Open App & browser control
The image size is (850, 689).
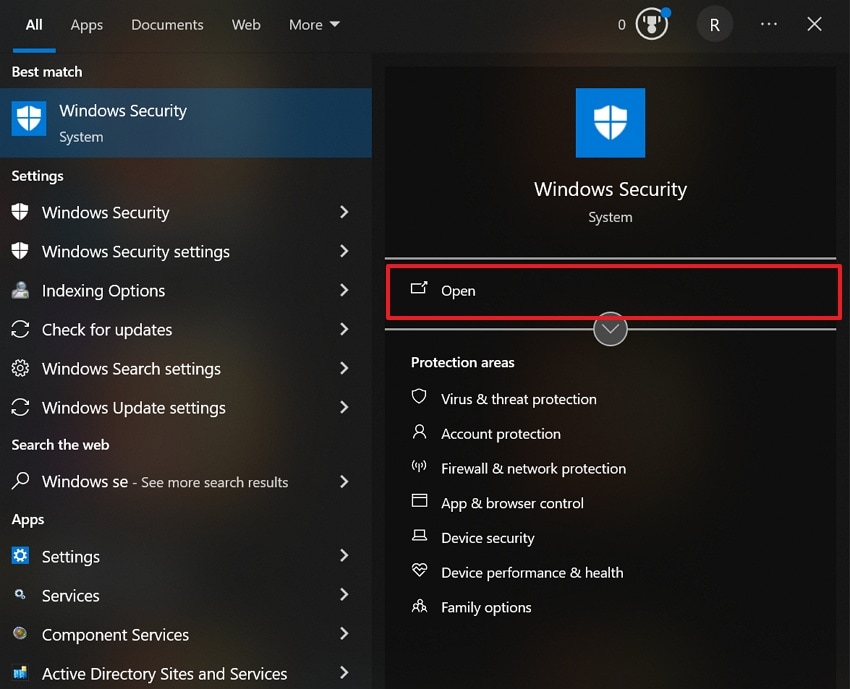[512, 503]
